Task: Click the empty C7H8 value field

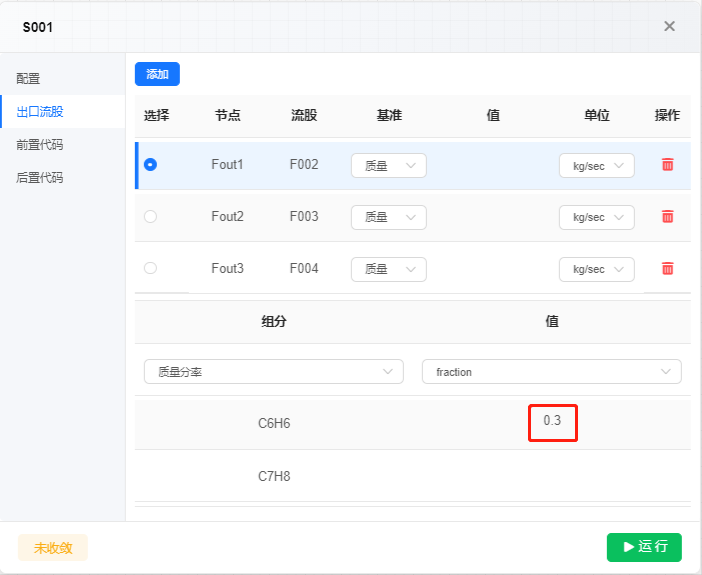Action: [x=552, y=476]
